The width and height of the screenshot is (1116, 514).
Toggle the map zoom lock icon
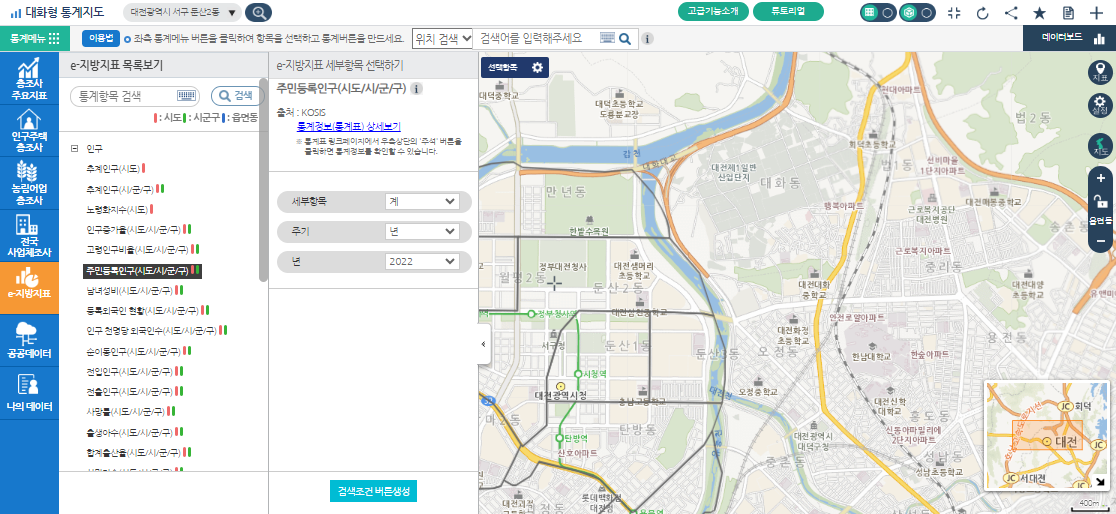(1100, 202)
